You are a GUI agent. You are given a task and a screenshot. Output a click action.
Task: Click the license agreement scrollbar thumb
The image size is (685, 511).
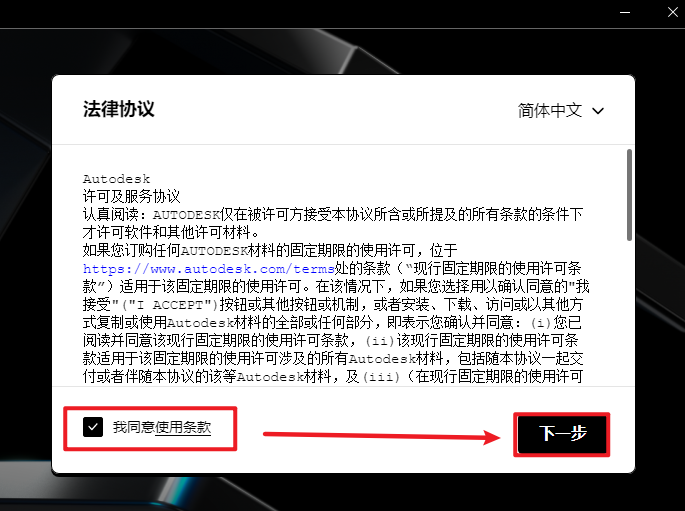[628, 195]
